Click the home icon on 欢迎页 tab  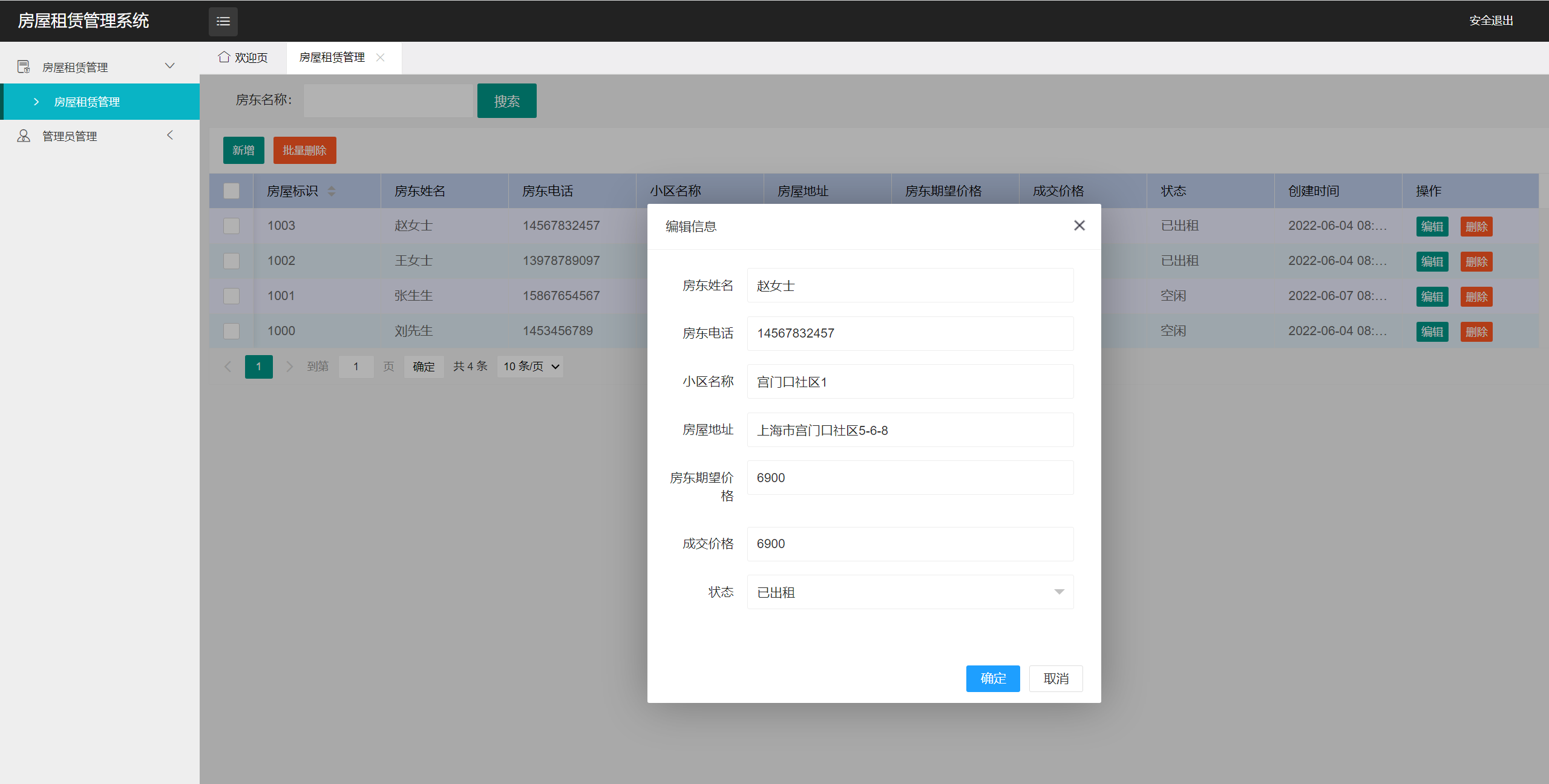coord(224,57)
